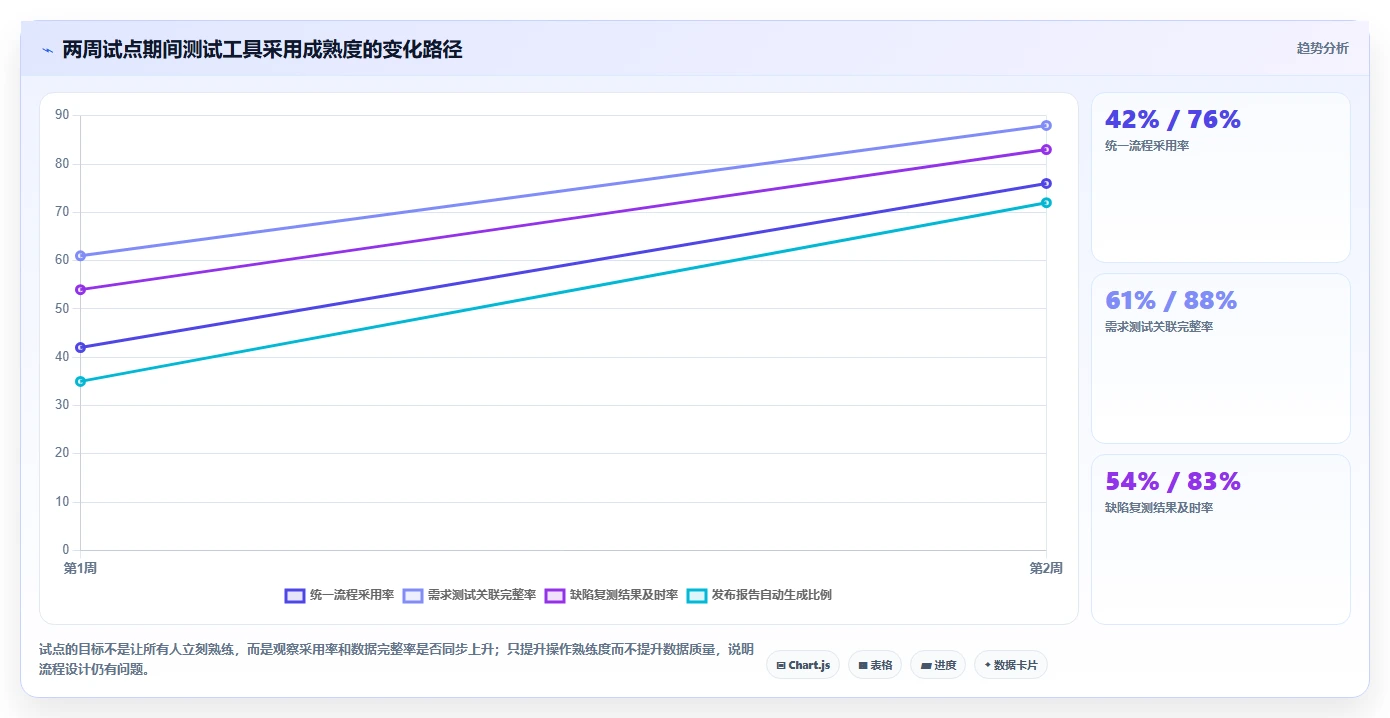
Task: Select the 统一流程采用率 week 1 point at 42
Action: (x=80, y=348)
